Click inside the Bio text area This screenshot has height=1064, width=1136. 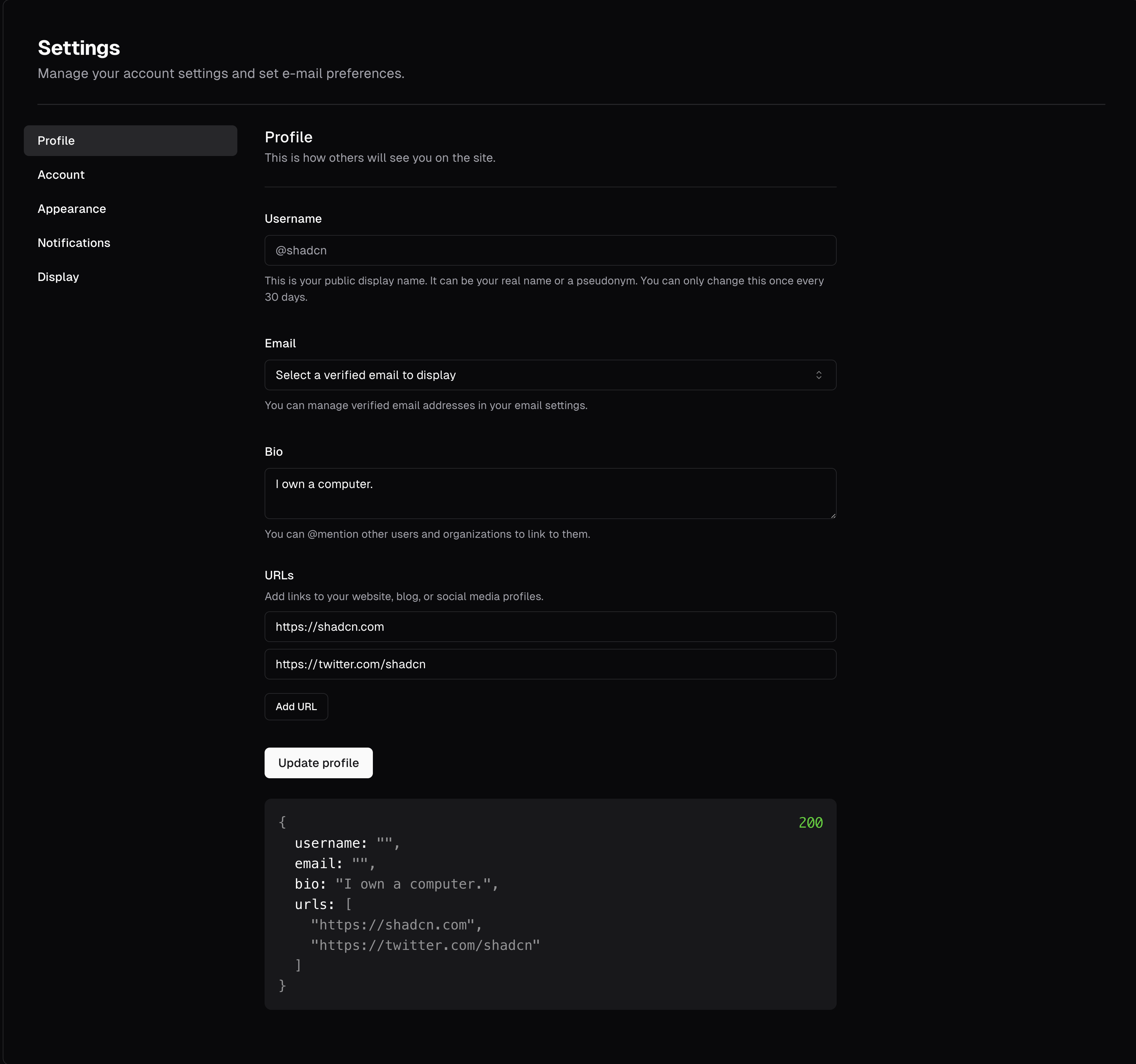coord(550,494)
